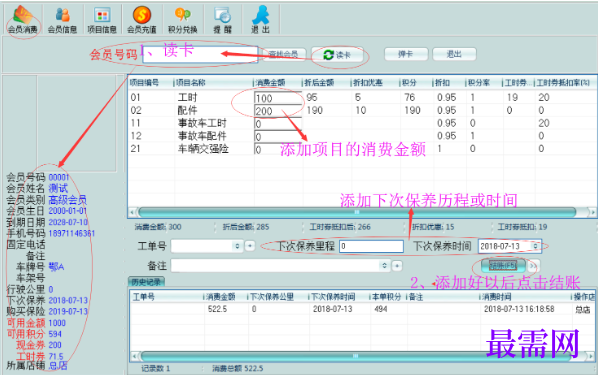Click the >> button next to 结账
The width and height of the screenshot is (598, 375).
(533, 266)
